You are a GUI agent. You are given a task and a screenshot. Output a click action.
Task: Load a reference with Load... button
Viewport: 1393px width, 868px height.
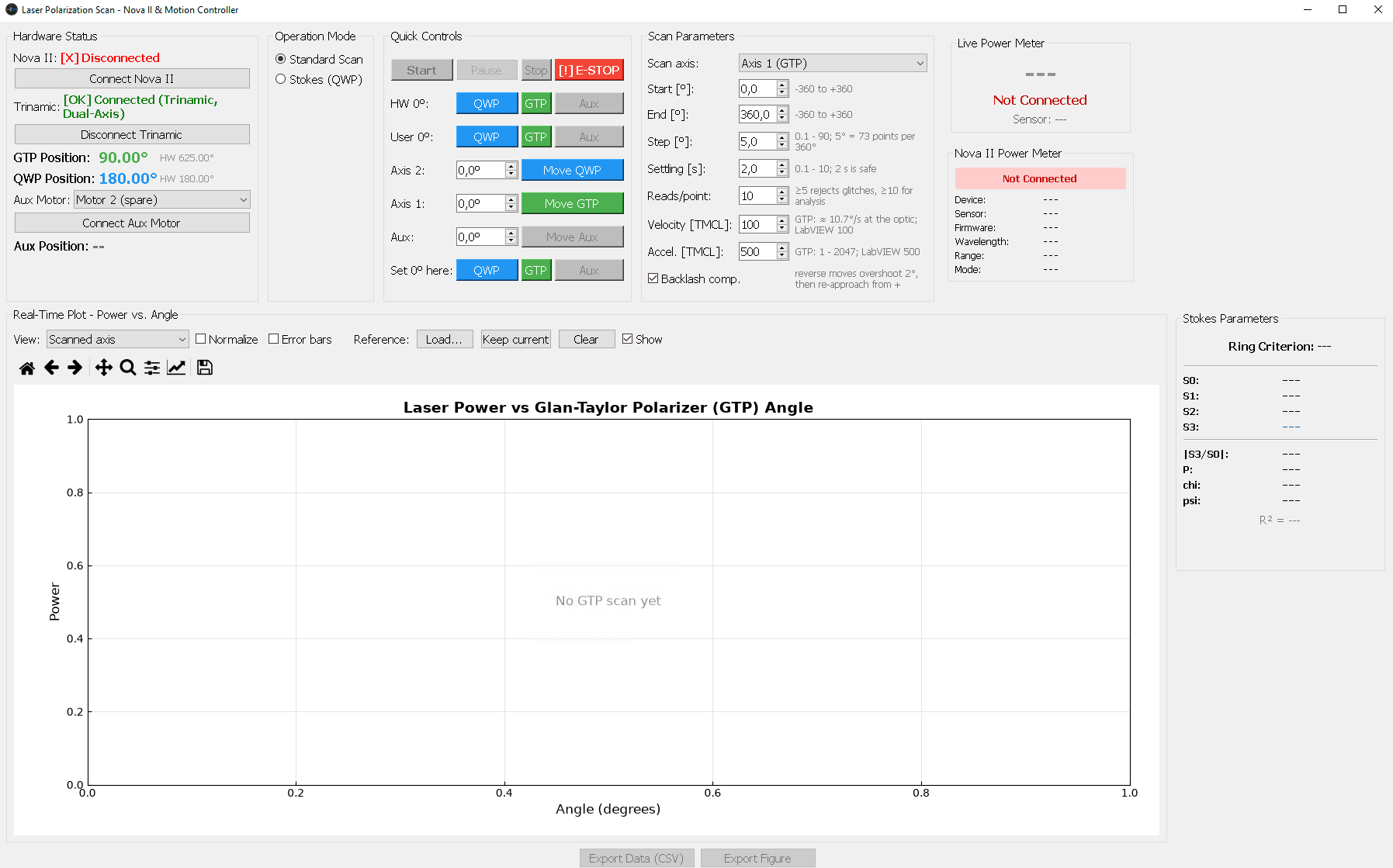tap(445, 339)
